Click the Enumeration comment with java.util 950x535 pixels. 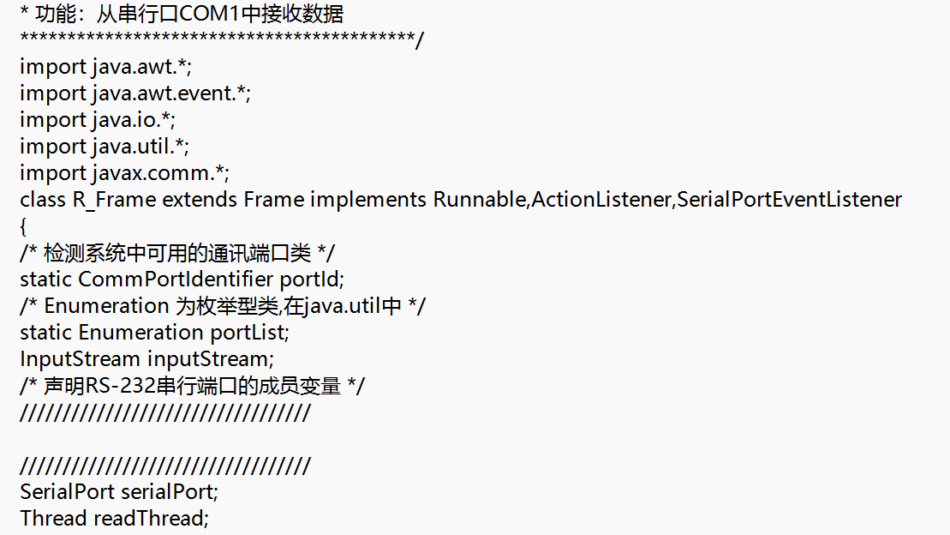[222, 306]
